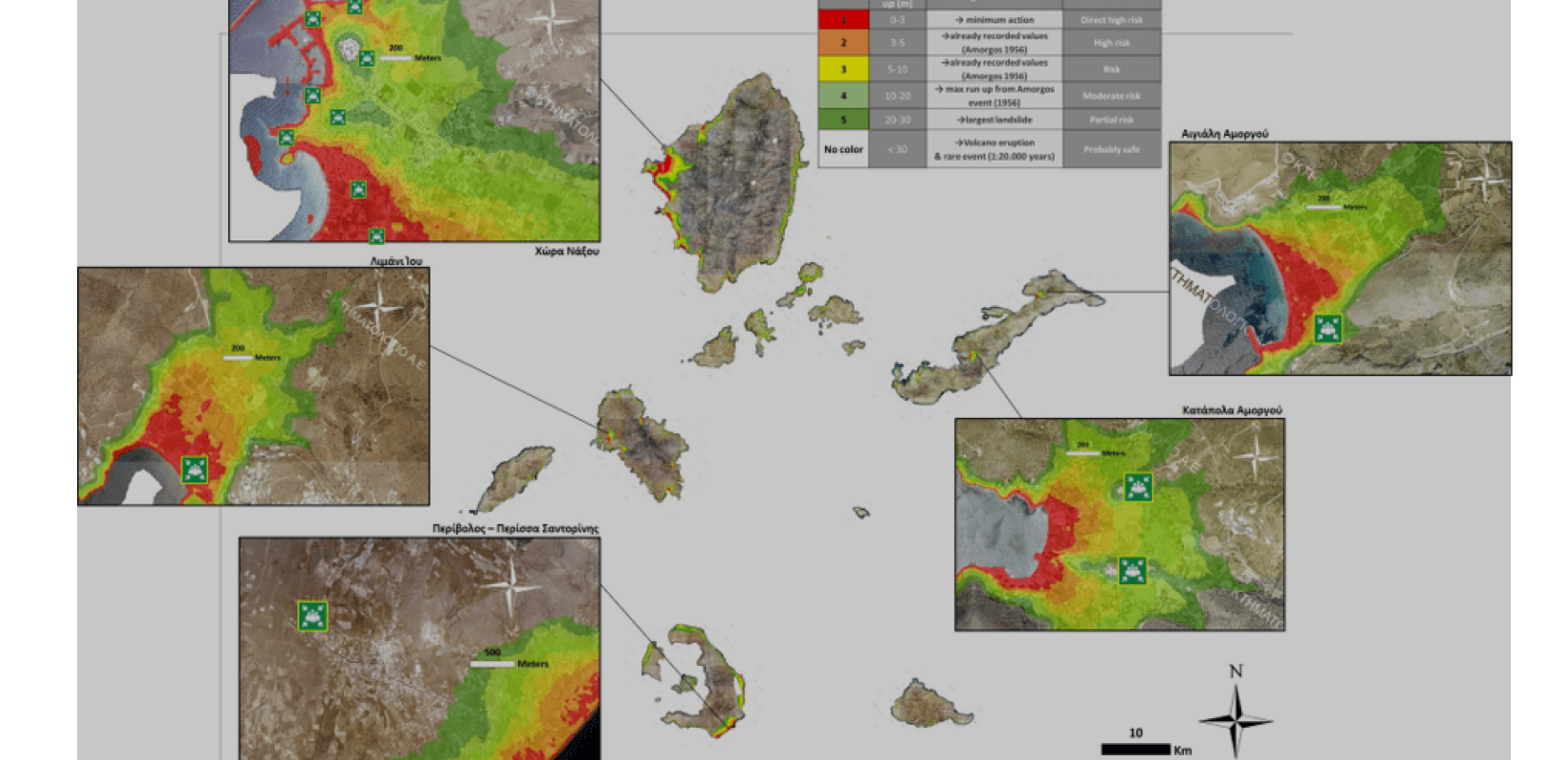Click the large North compass rose marked N

[x=1235, y=717]
